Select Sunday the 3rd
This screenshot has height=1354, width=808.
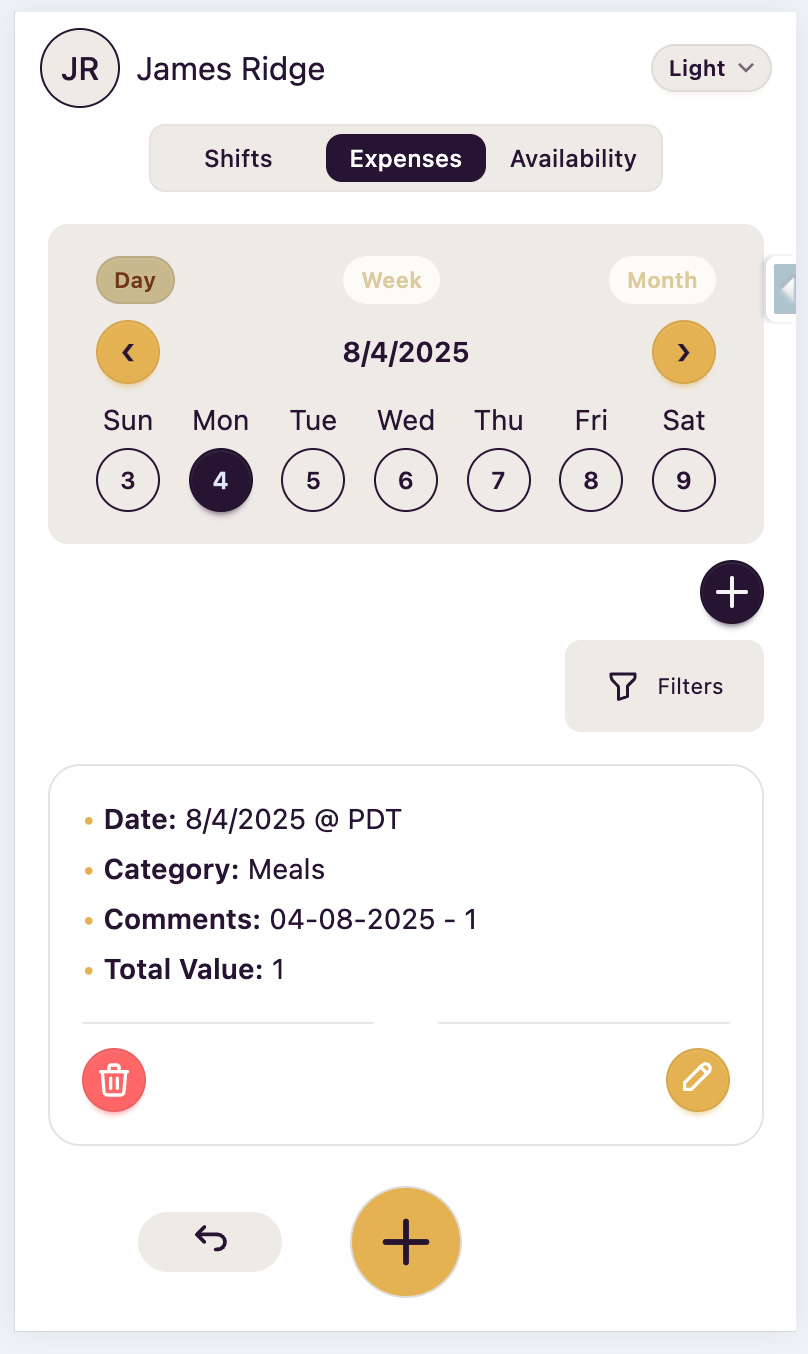128,480
